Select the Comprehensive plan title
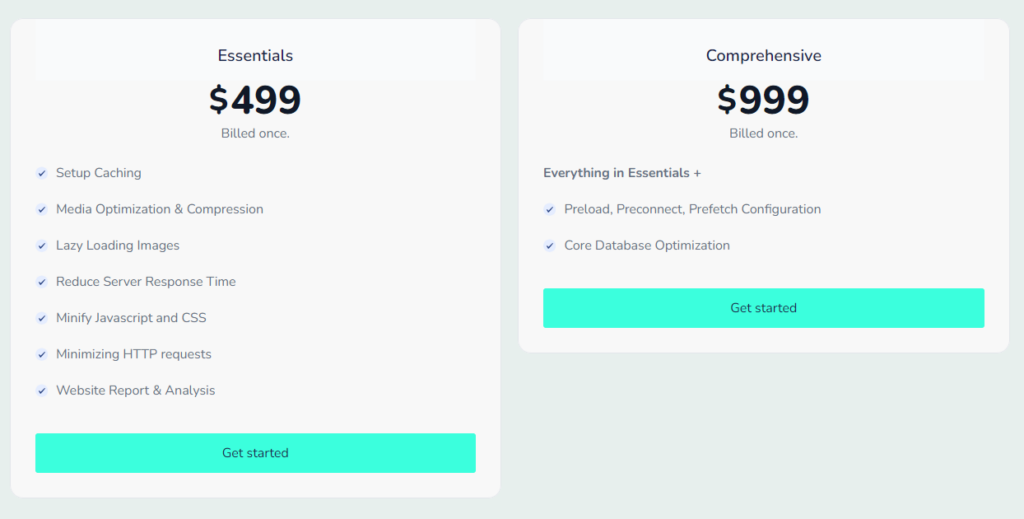The width and height of the screenshot is (1024, 519). 763,56
